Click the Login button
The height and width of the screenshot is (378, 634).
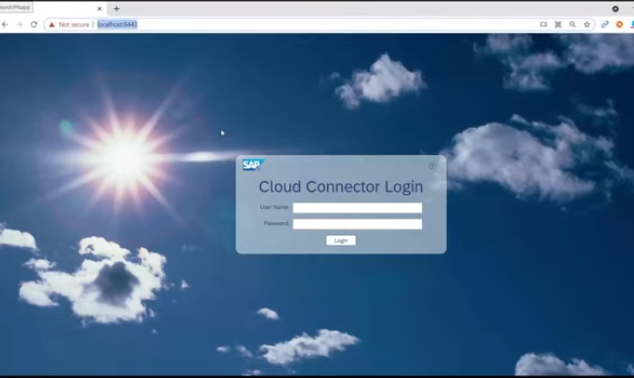click(341, 241)
